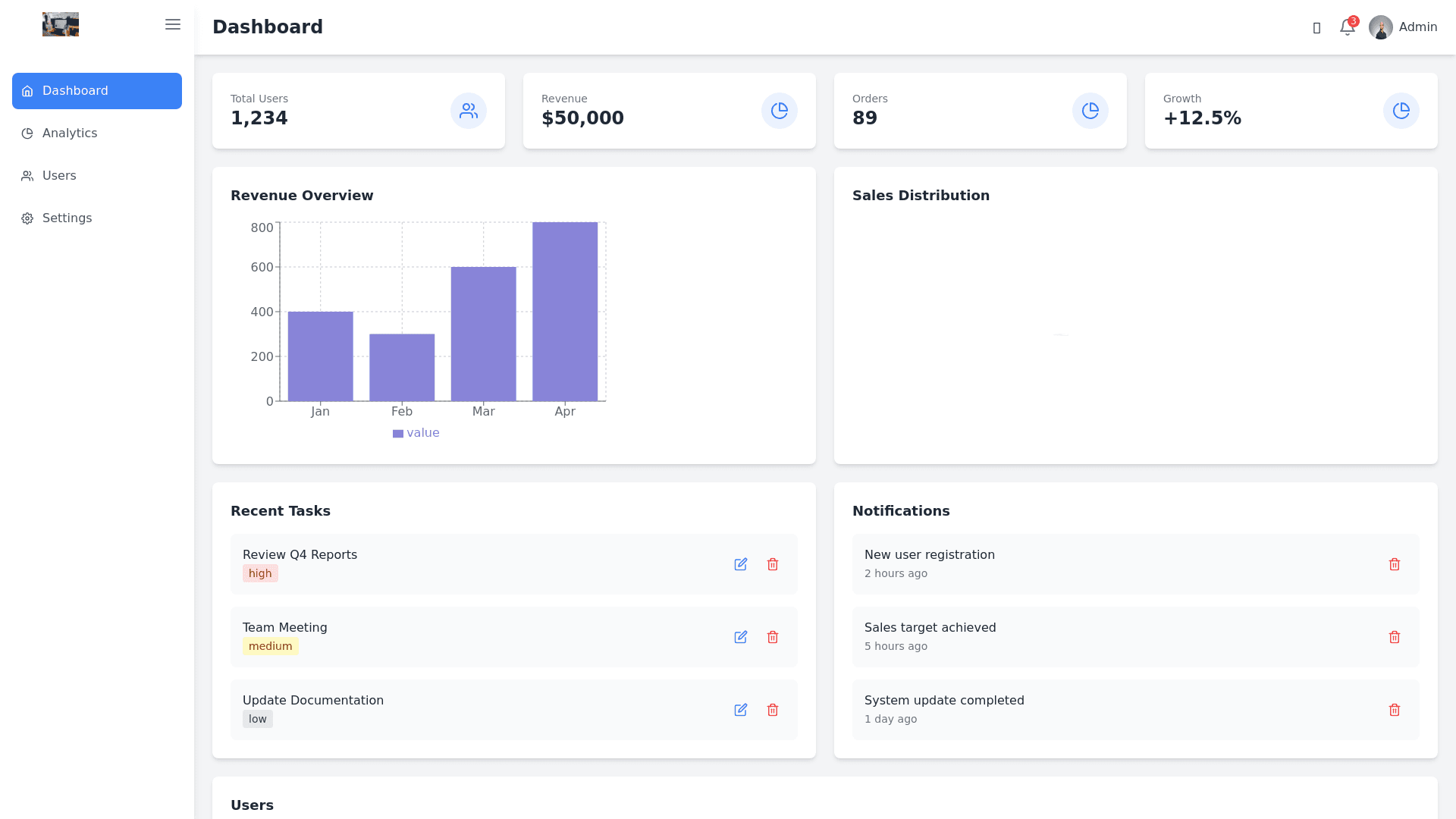1456x819 pixels.
Task: Click the value legend color swatch
Action: click(x=398, y=434)
